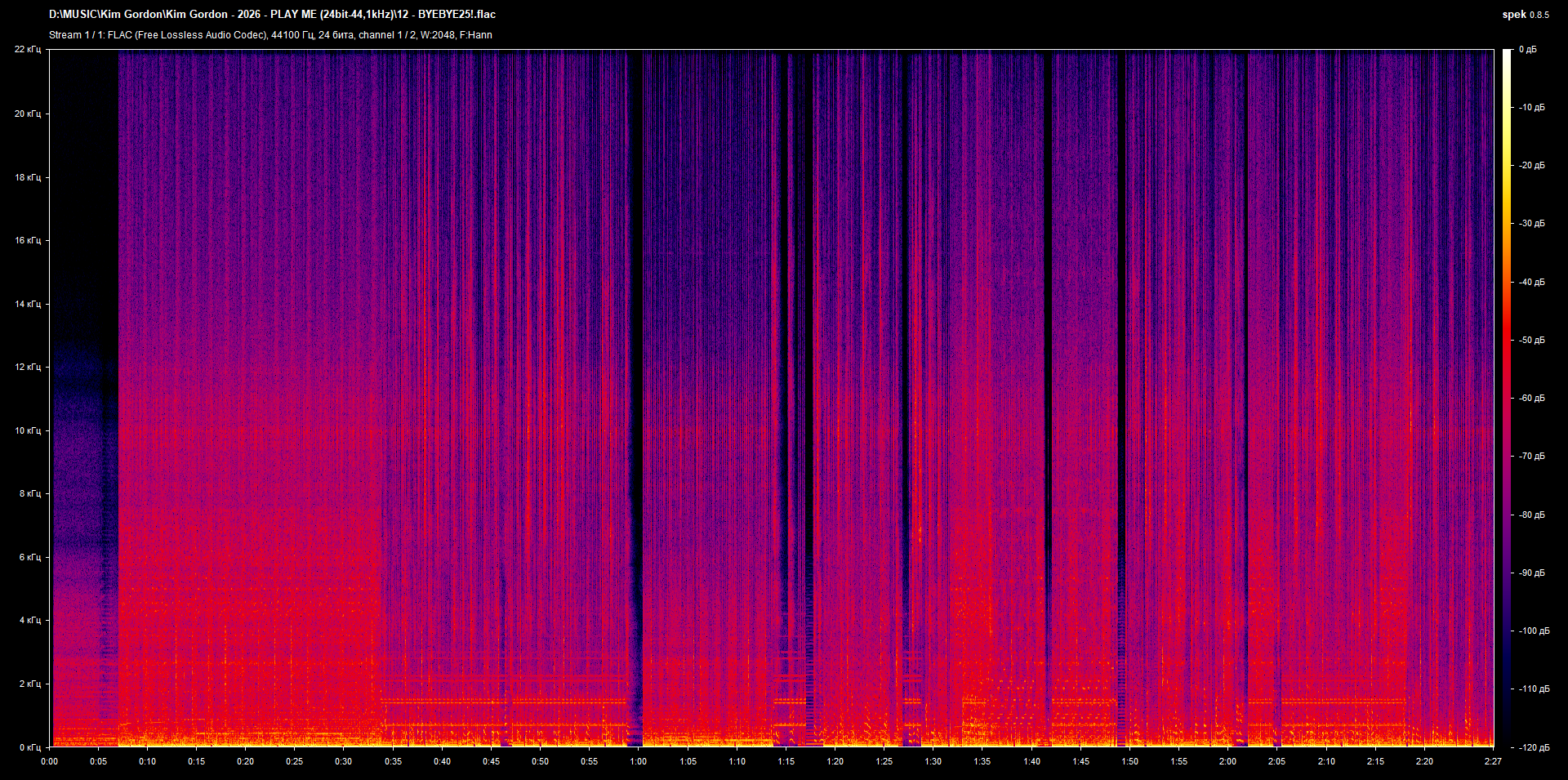Image resolution: width=1568 pixels, height=780 pixels.
Task: Click the W:2048 window size text
Action: pyautogui.click(x=436, y=35)
